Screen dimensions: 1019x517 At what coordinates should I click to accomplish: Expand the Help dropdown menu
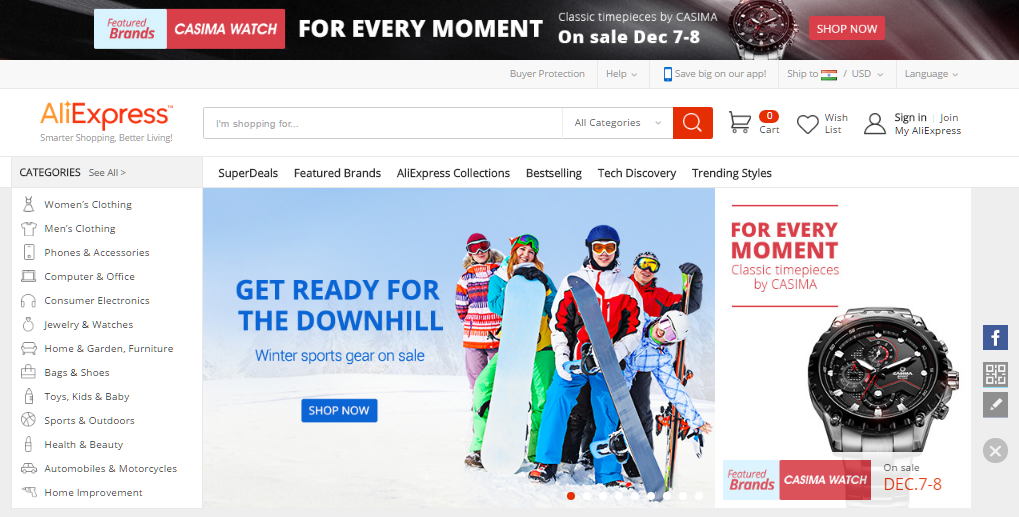click(621, 74)
